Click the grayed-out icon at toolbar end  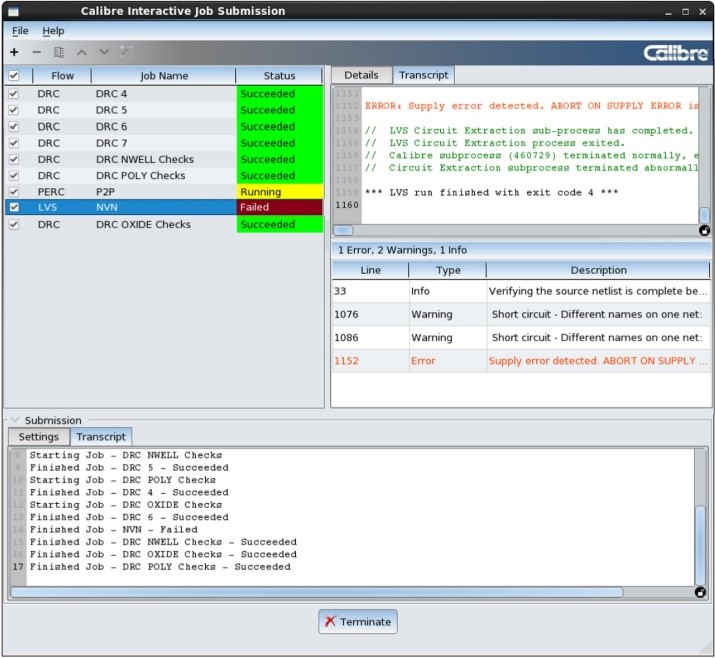[x=126, y=52]
